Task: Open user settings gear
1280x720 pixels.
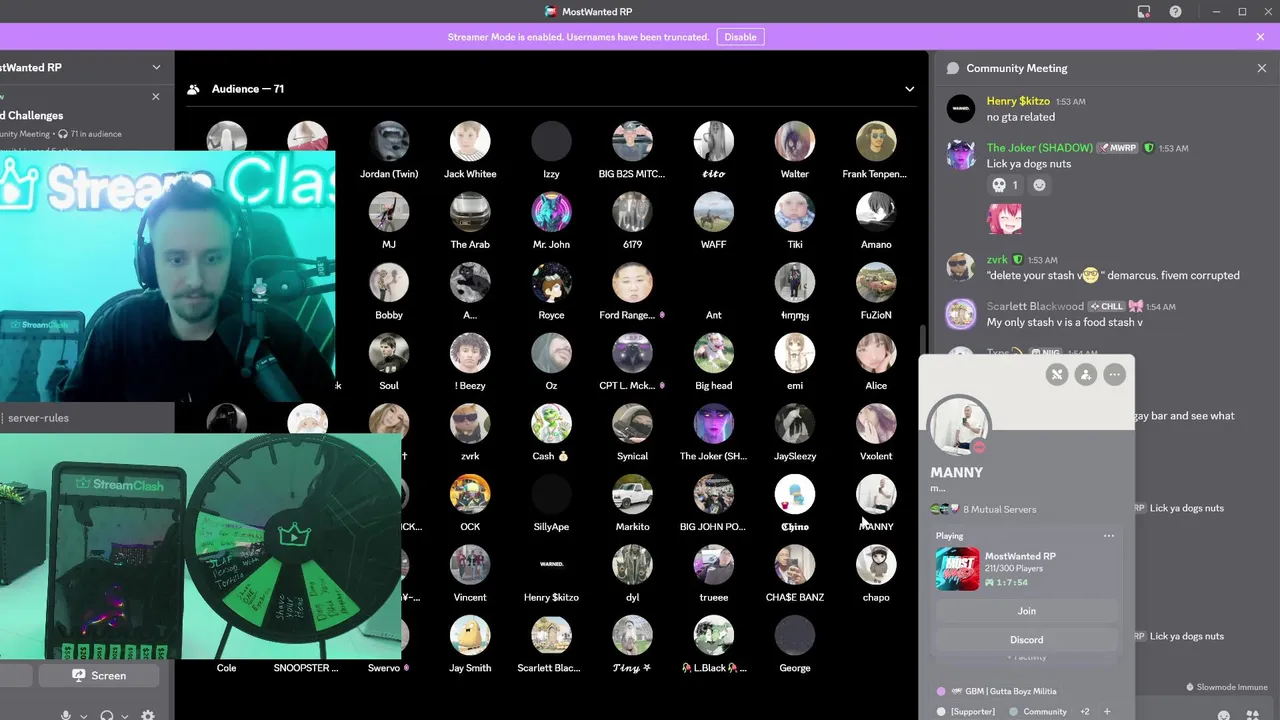Action: (148, 716)
